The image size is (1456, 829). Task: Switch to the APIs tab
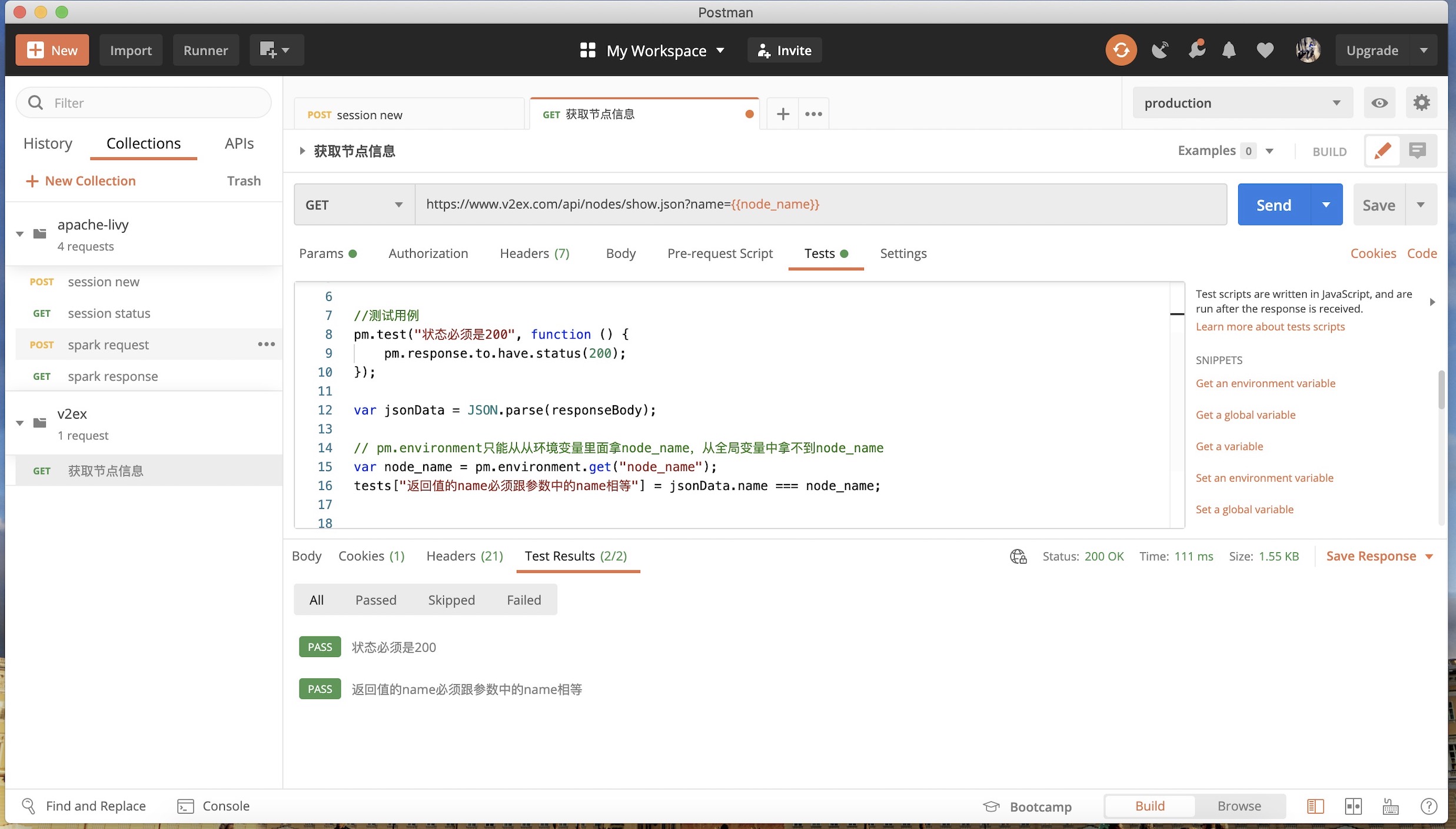(239, 143)
